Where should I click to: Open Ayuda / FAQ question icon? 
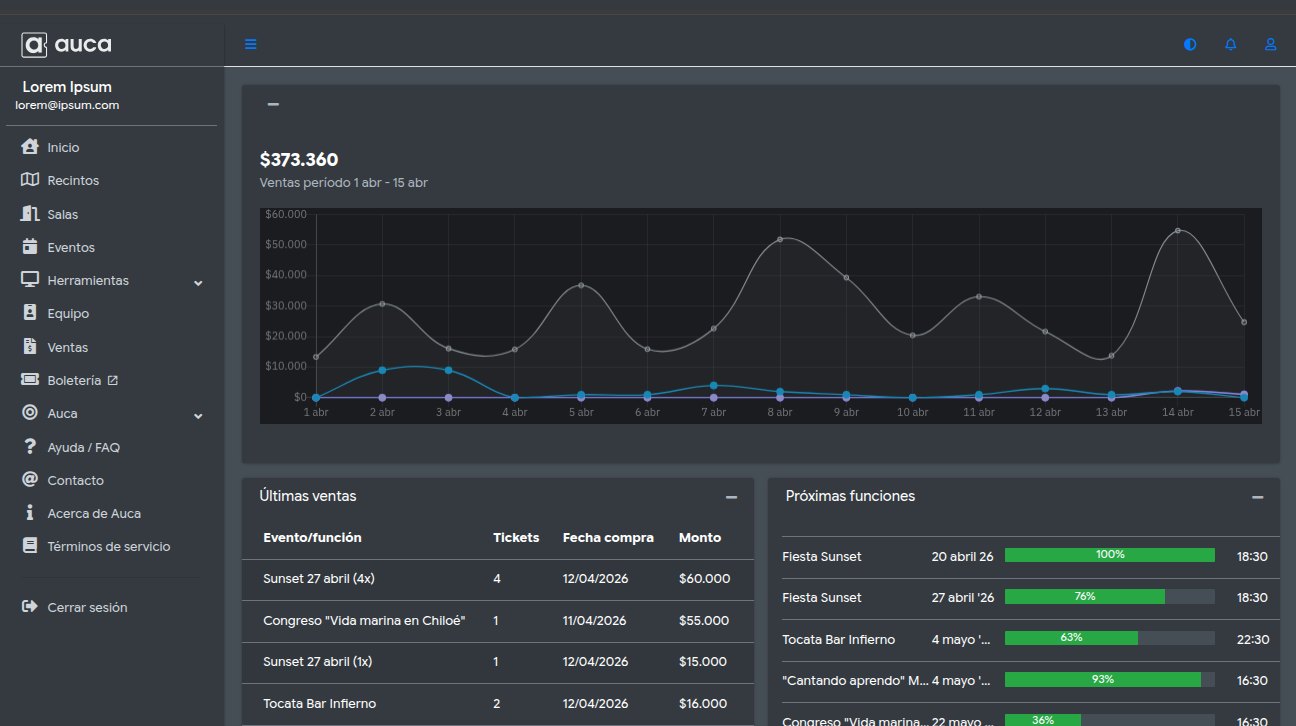pyautogui.click(x=30, y=447)
